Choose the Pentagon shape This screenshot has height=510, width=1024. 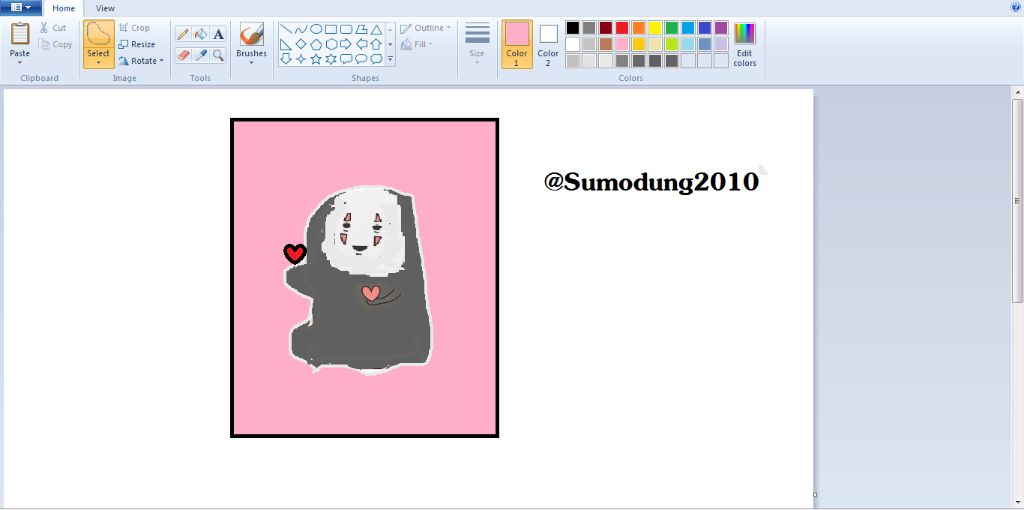coord(315,44)
